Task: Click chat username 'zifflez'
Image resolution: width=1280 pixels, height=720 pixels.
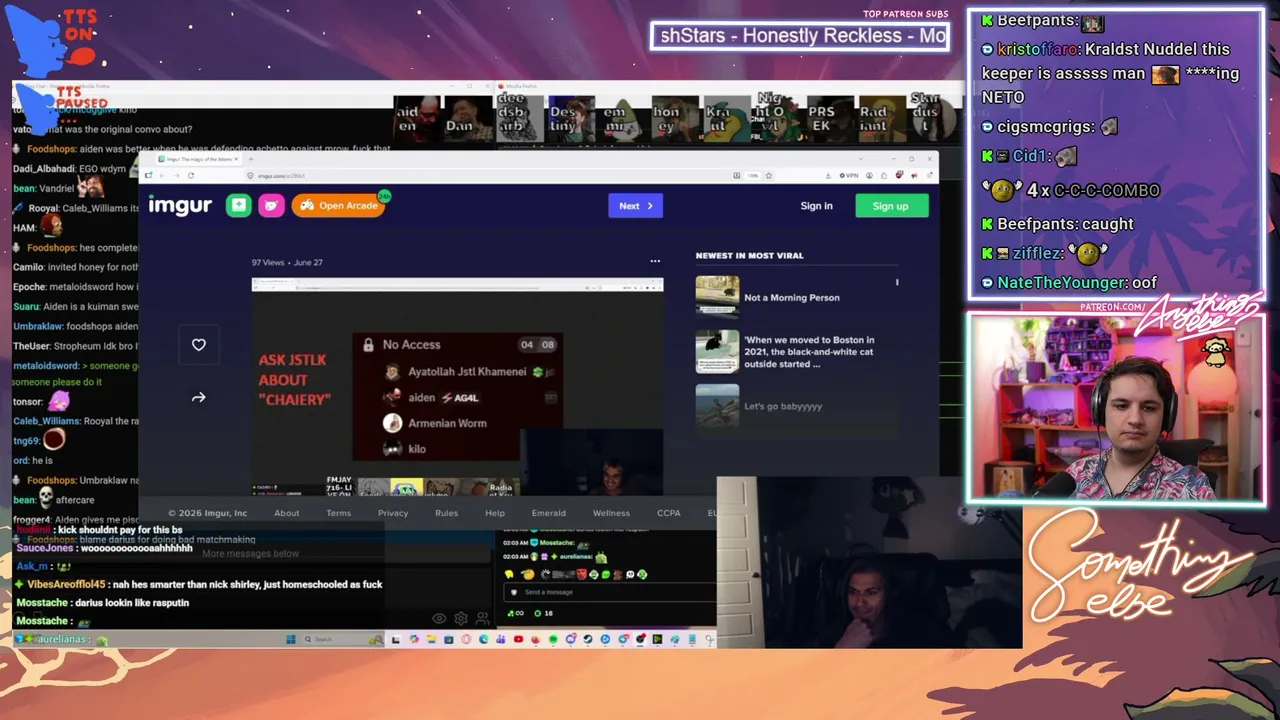Action: (1036, 253)
